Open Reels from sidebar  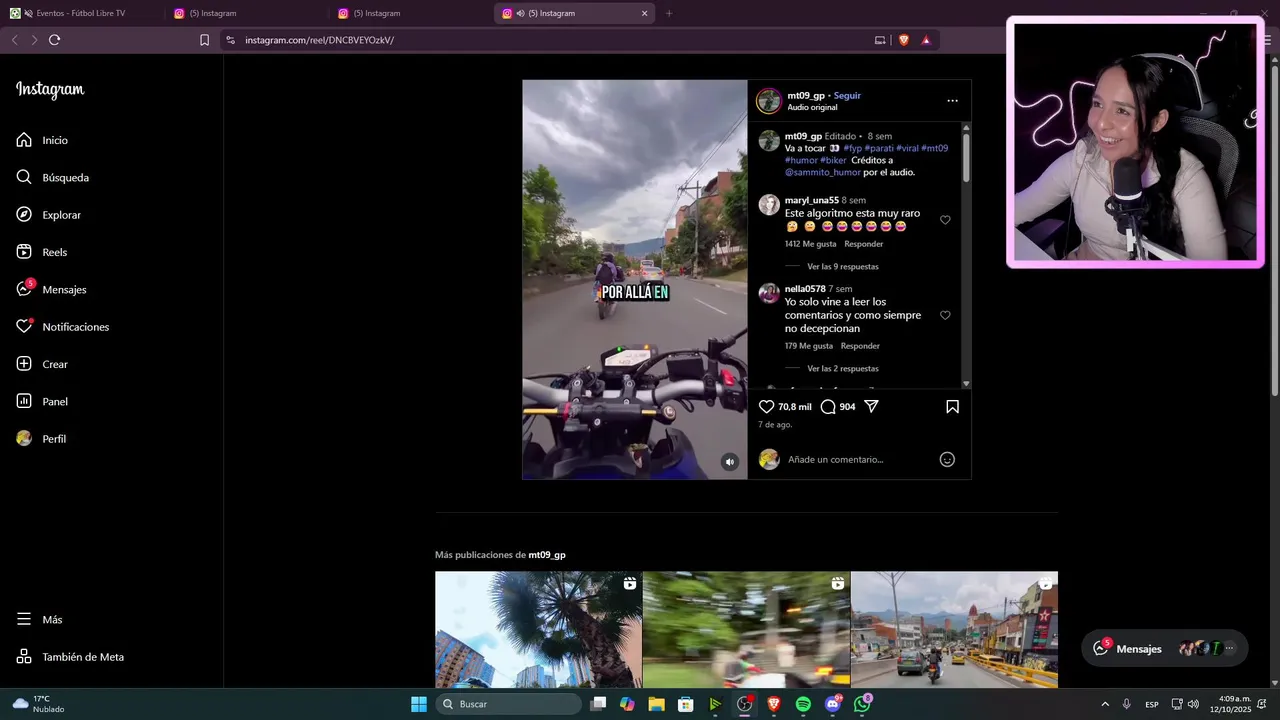[x=41, y=252]
